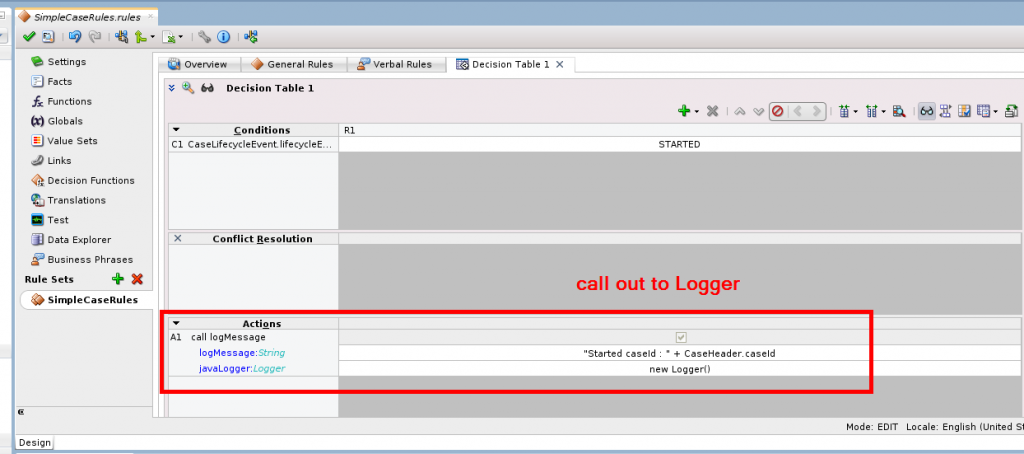Click the sync icon after the info icon

pos(251,37)
